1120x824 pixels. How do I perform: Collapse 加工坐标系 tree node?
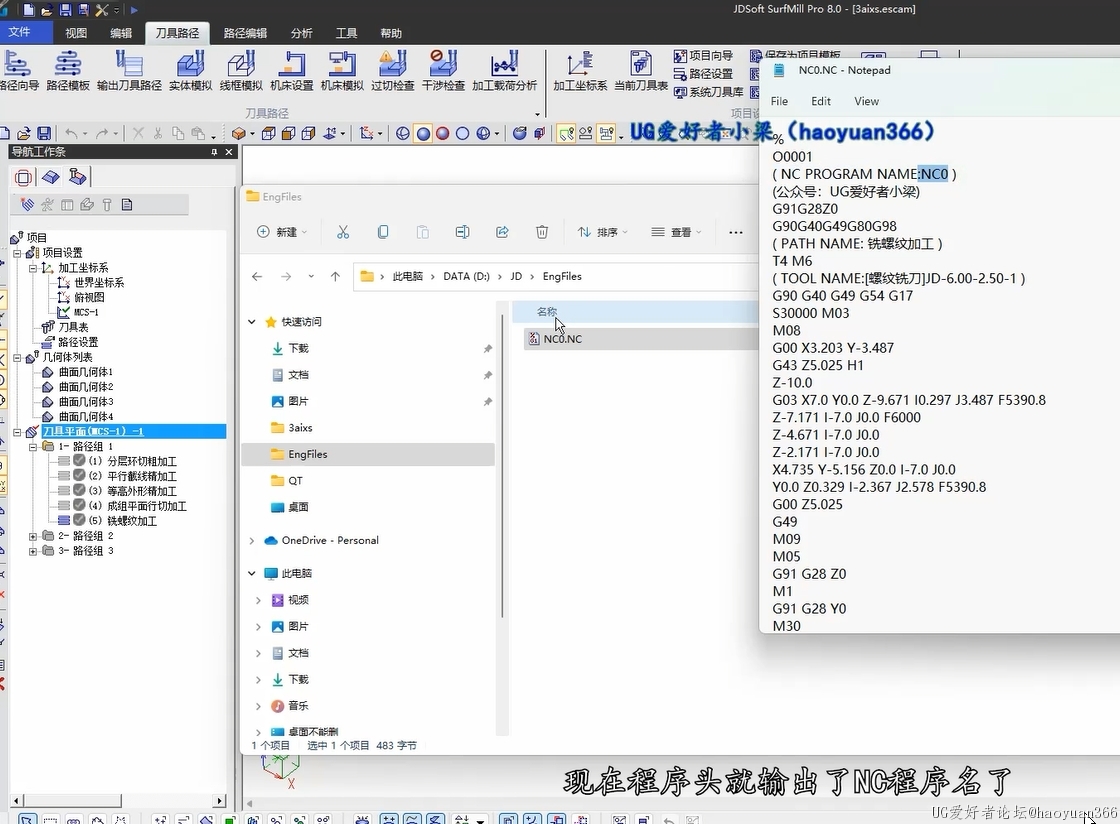tap(33, 268)
